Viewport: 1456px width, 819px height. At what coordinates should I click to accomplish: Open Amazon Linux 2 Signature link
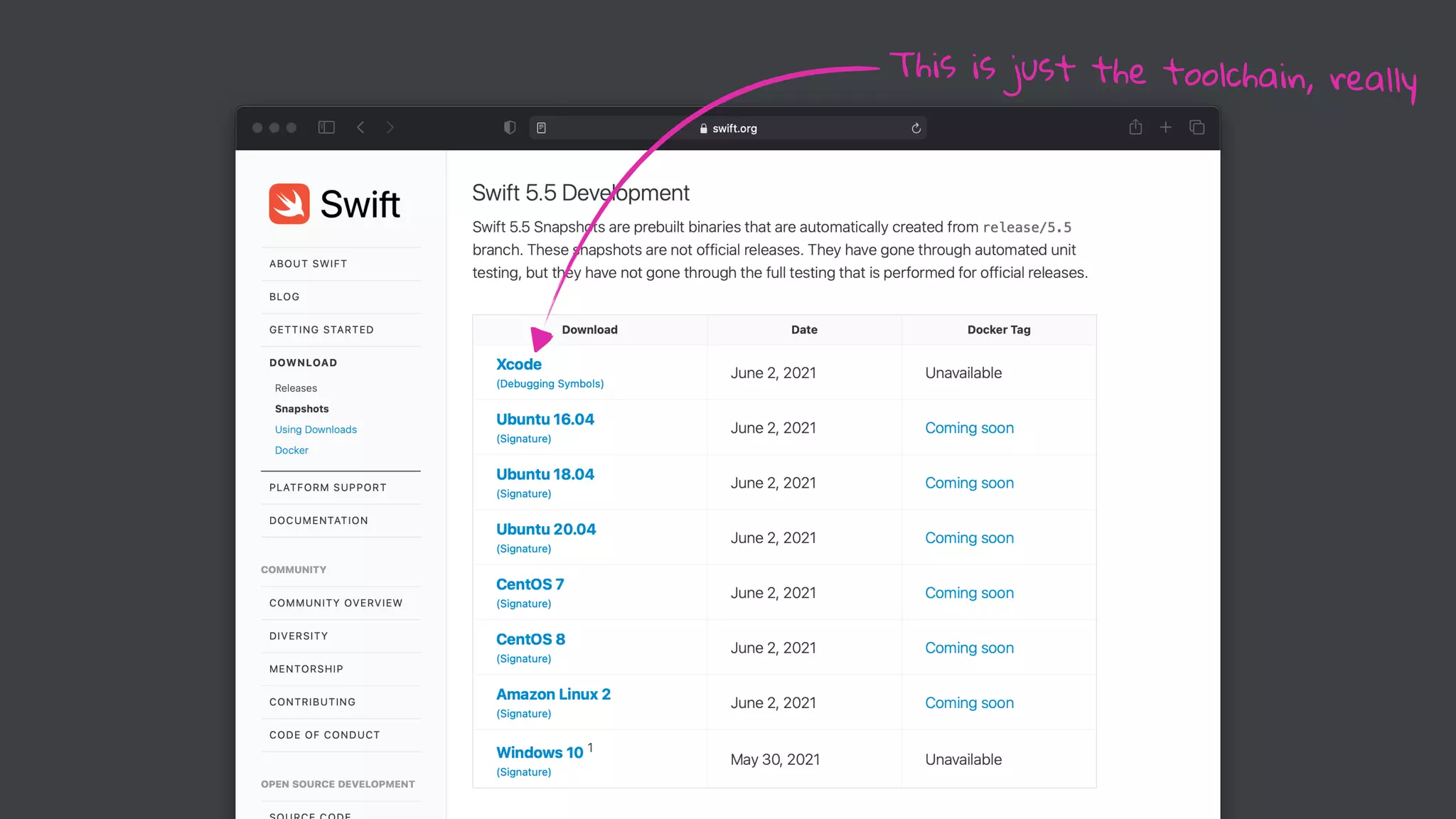[x=523, y=714]
